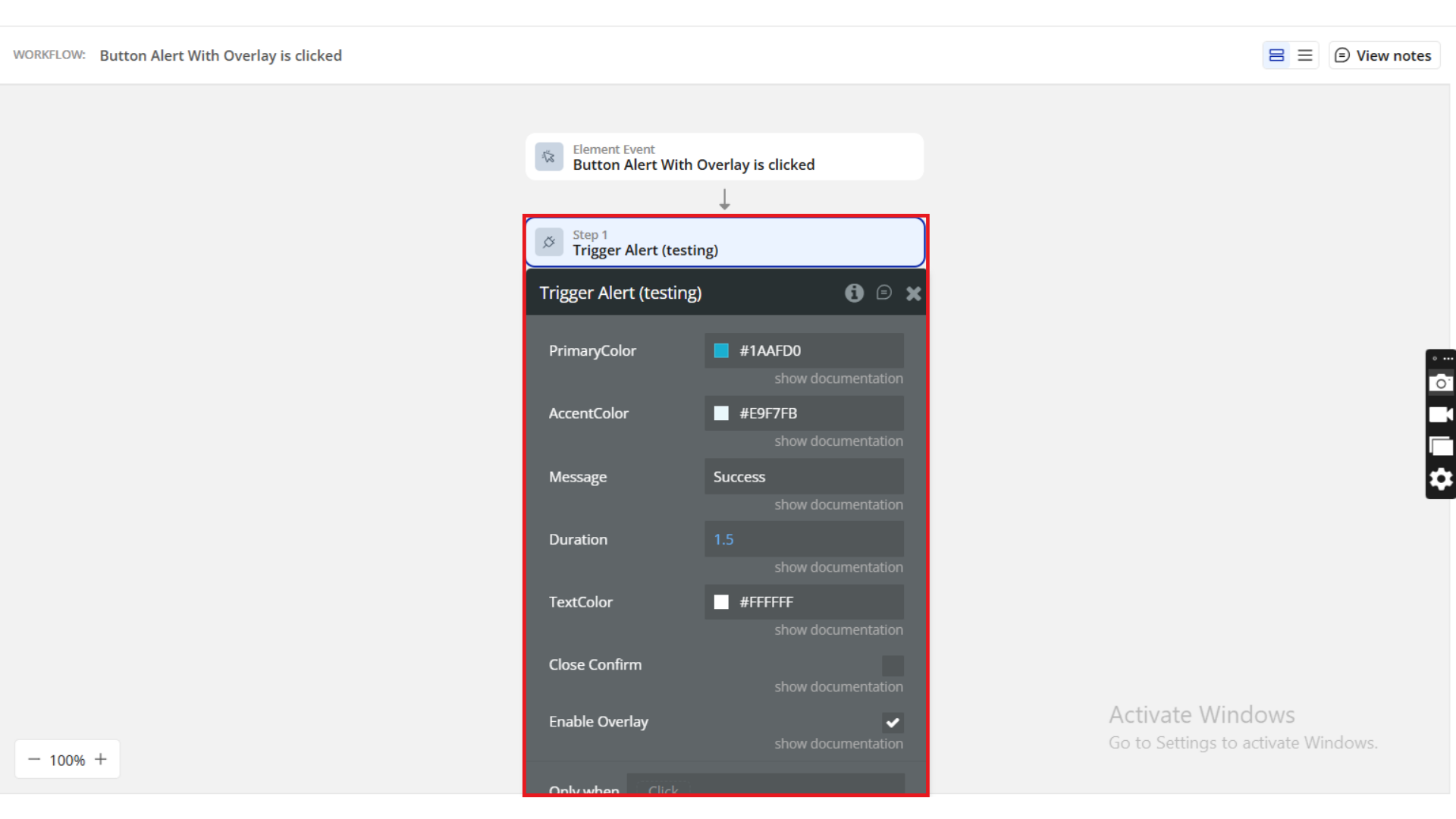The height and width of the screenshot is (819, 1456).
Task: Zoom in with the plus button
Action: pyautogui.click(x=101, y=759)
